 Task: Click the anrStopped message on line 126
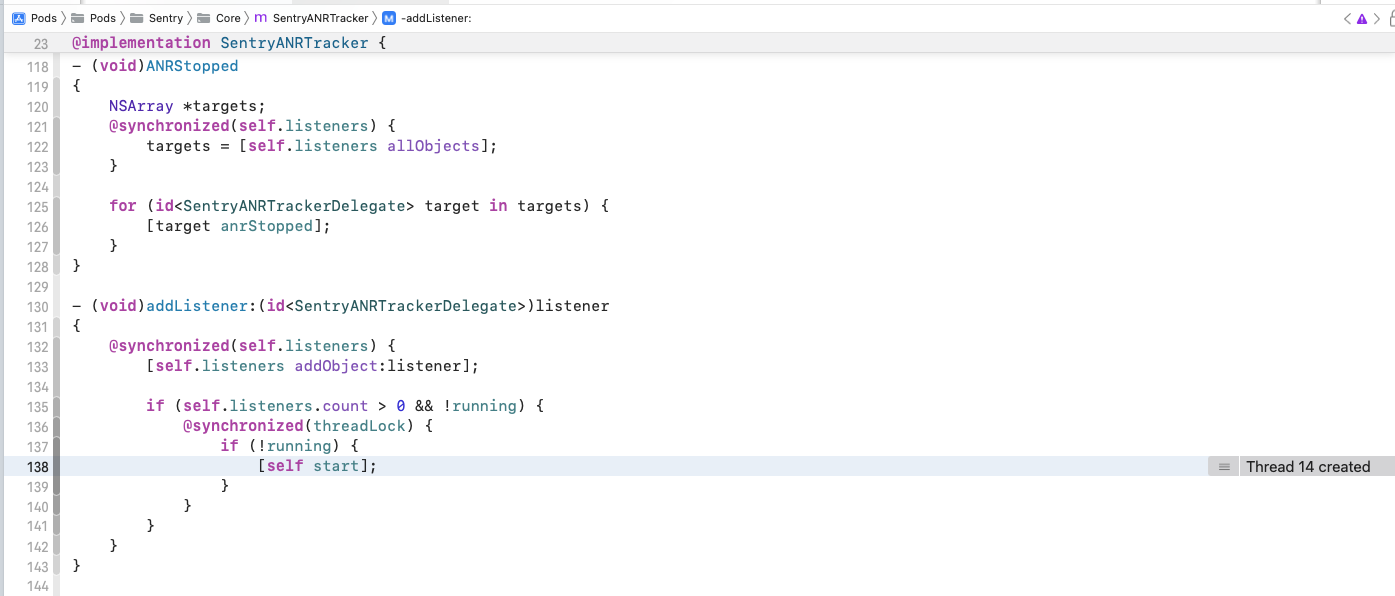click(266, 226)
